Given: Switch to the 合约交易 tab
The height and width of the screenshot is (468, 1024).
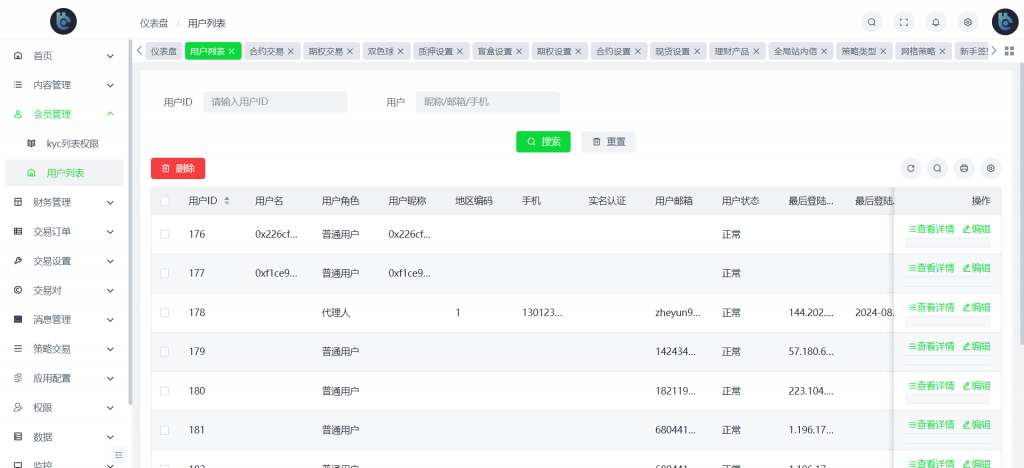Looking at the screenshot, I should (x=265, y=51).
